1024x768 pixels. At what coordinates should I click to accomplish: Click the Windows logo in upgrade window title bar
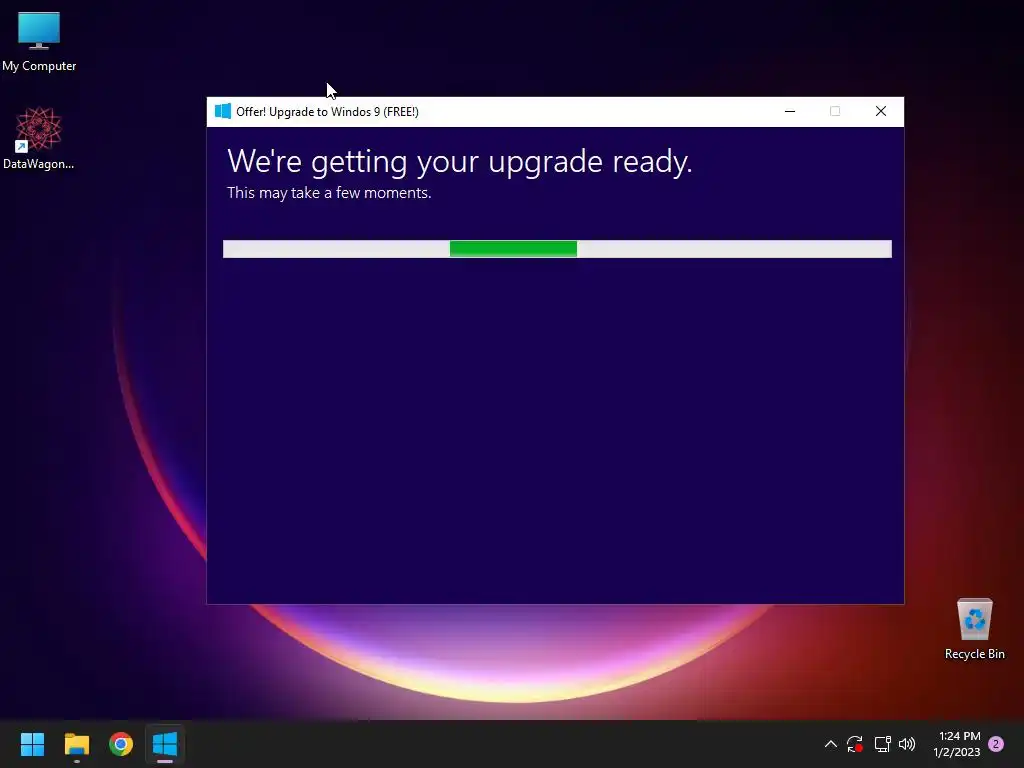coord(223,112)
